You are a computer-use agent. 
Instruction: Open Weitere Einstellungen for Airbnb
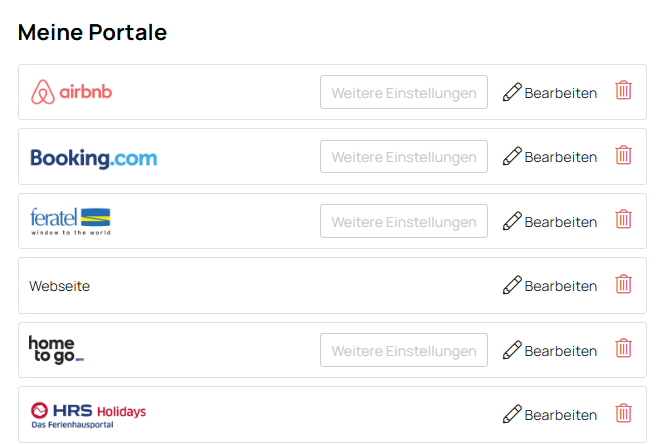(x=404, y=92)
